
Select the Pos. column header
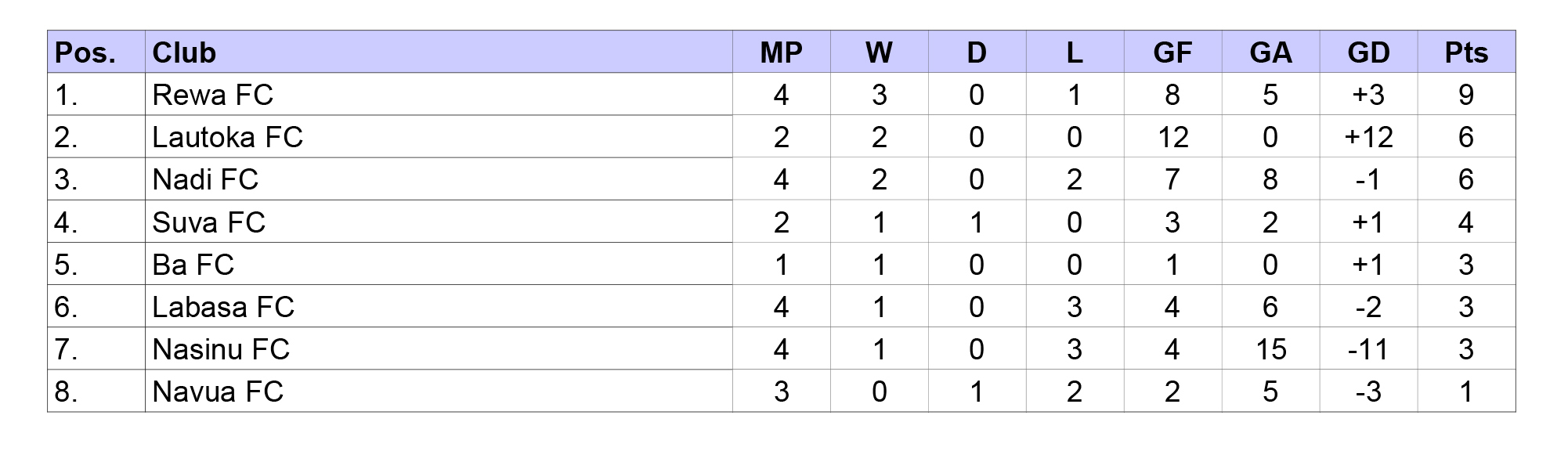tap(85, 52)
